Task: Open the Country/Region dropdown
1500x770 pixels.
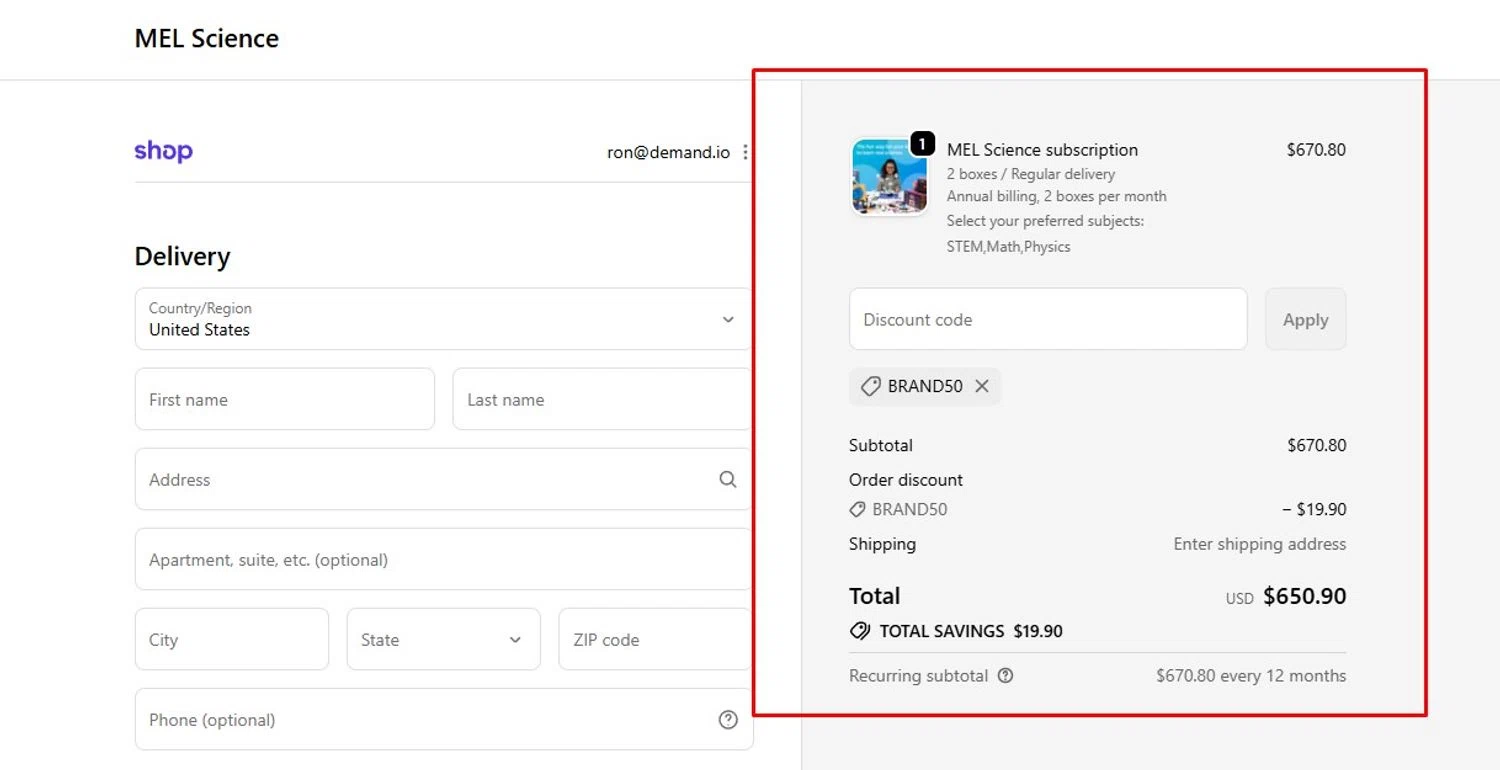Action: (x=443, y=319)
